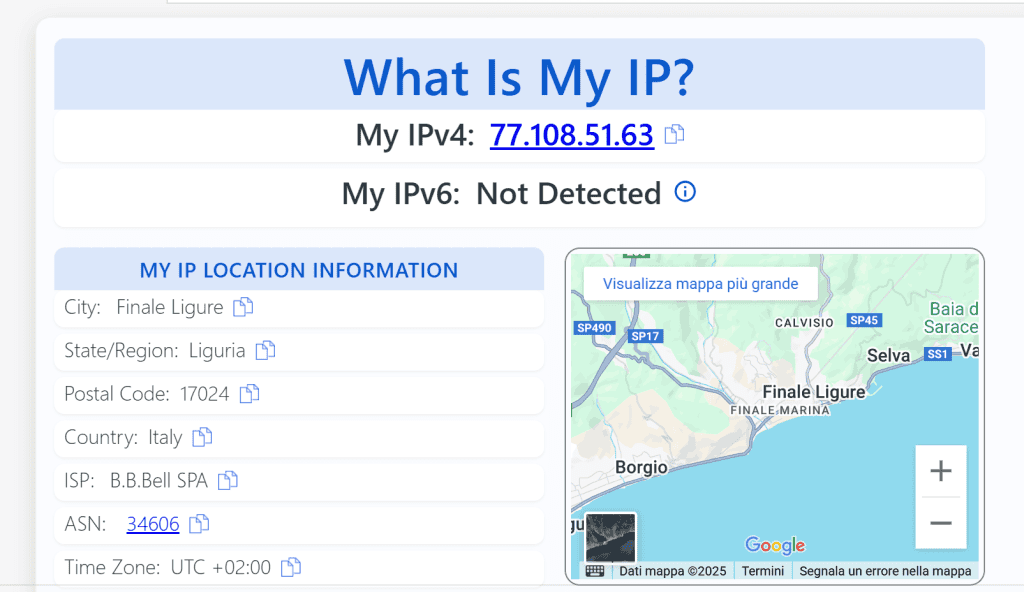This screenshot has width=1024, height=592.
Task: Click Segnala un errore nella mappa
Action: click(885, 571)
